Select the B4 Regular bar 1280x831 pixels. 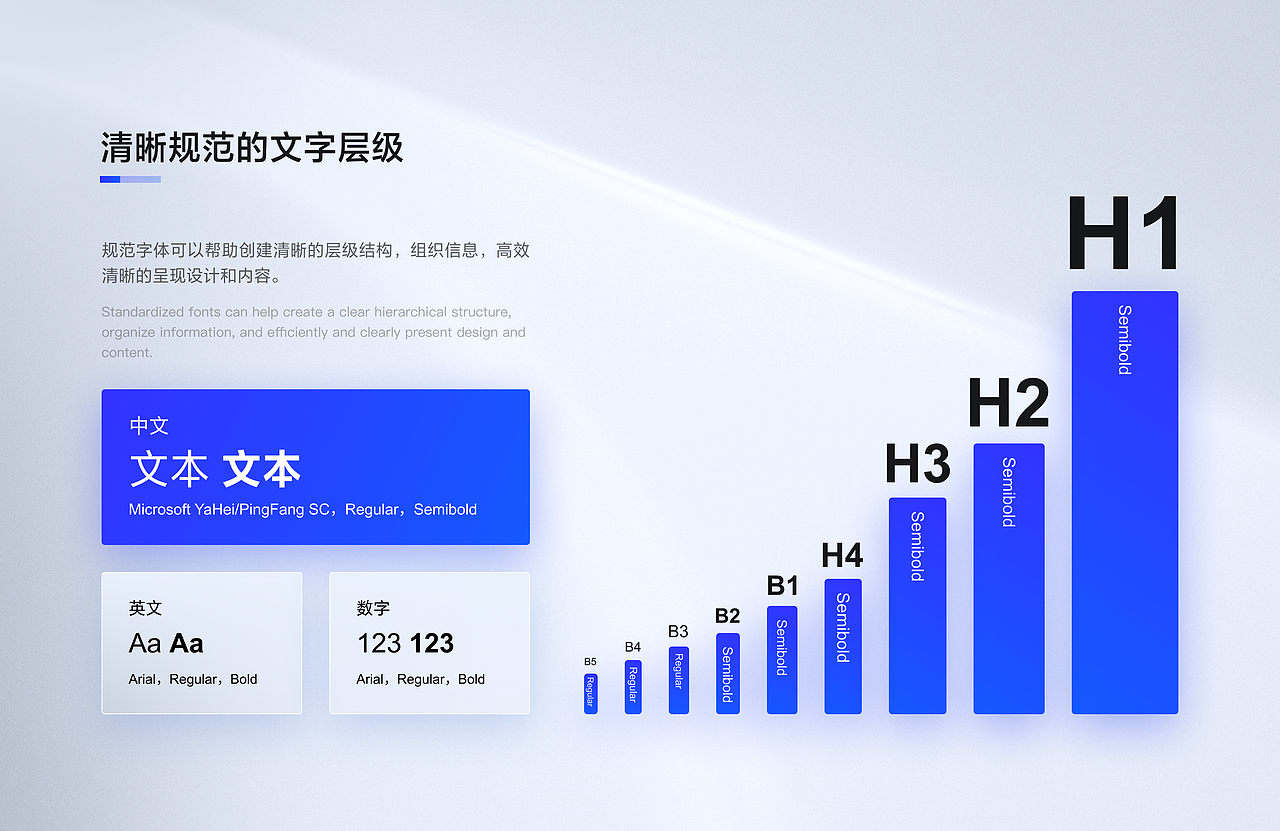pos(632,688)
